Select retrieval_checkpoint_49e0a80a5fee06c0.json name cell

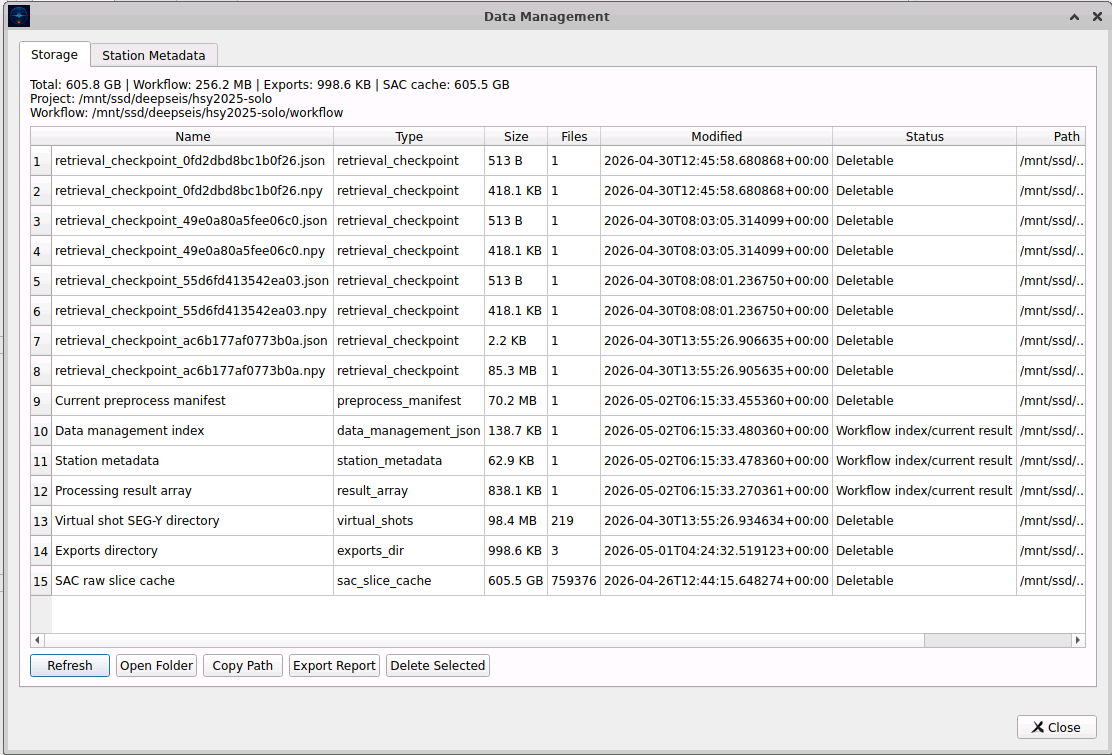pos(192,220)
